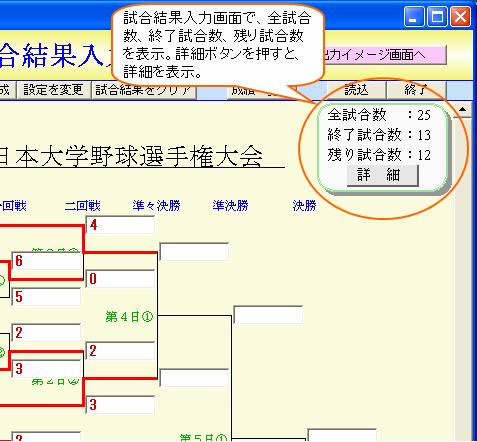Image resolution: width=477 pixels, height=442 pixels.
Task: Select score field showing 4
Action: coord(120,225)
